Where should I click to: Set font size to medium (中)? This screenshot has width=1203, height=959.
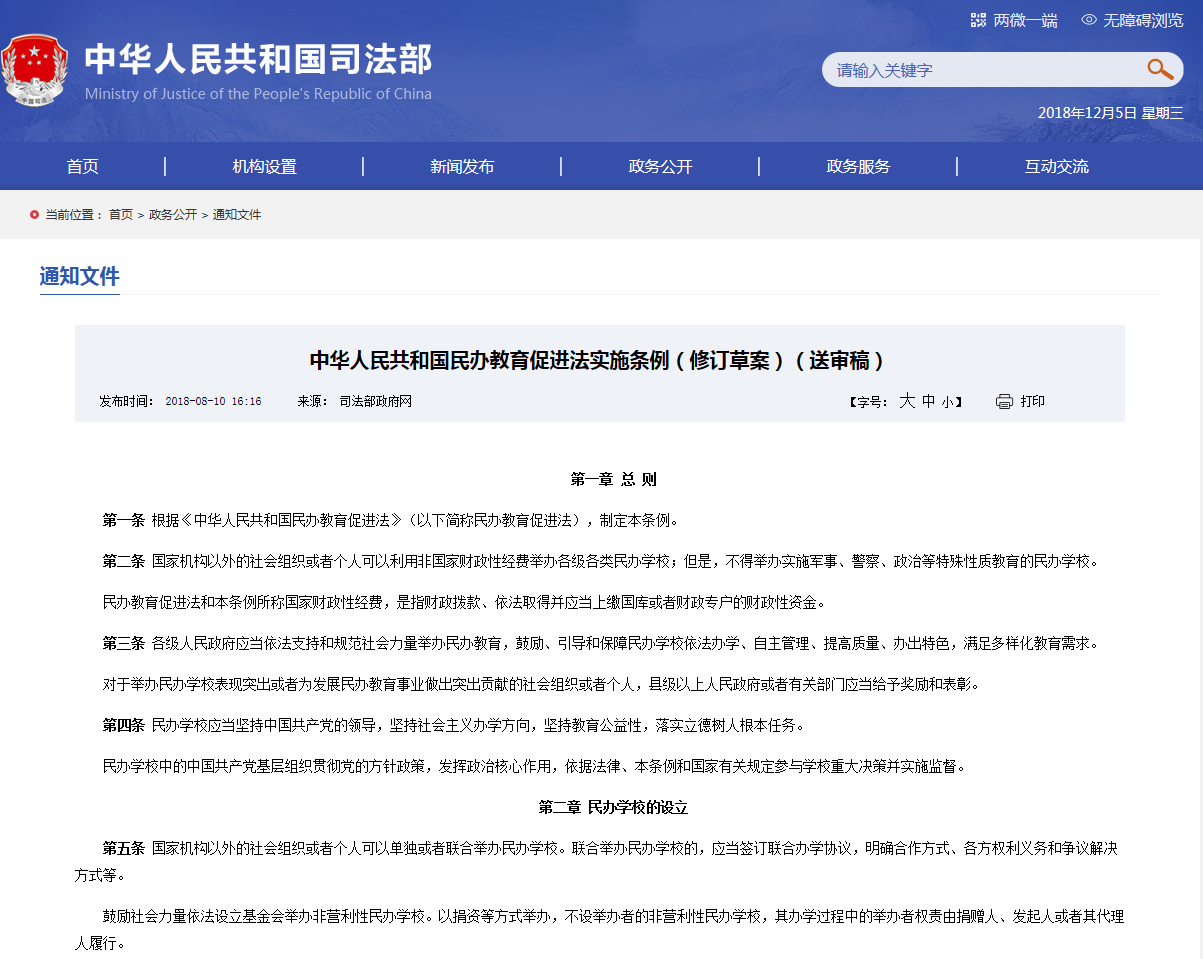[928, 401]
